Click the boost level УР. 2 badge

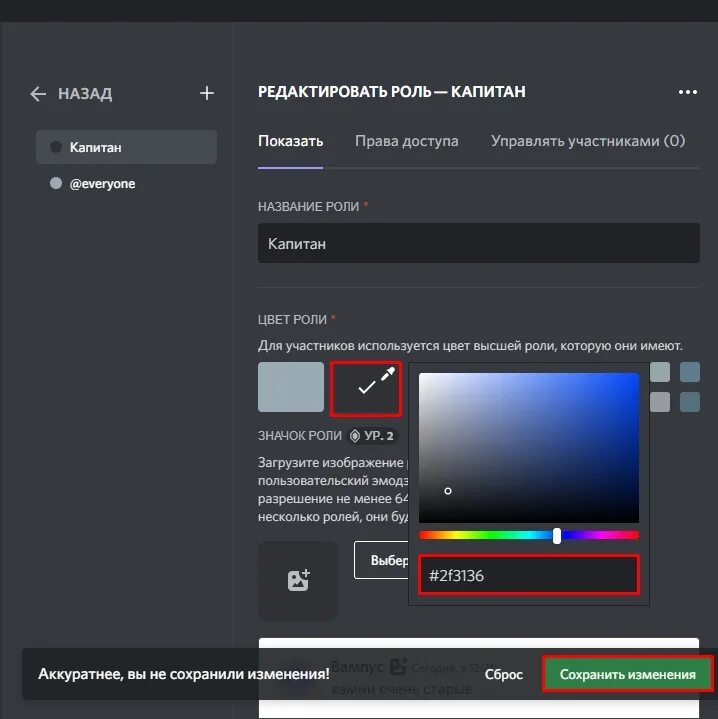point(372,436)
